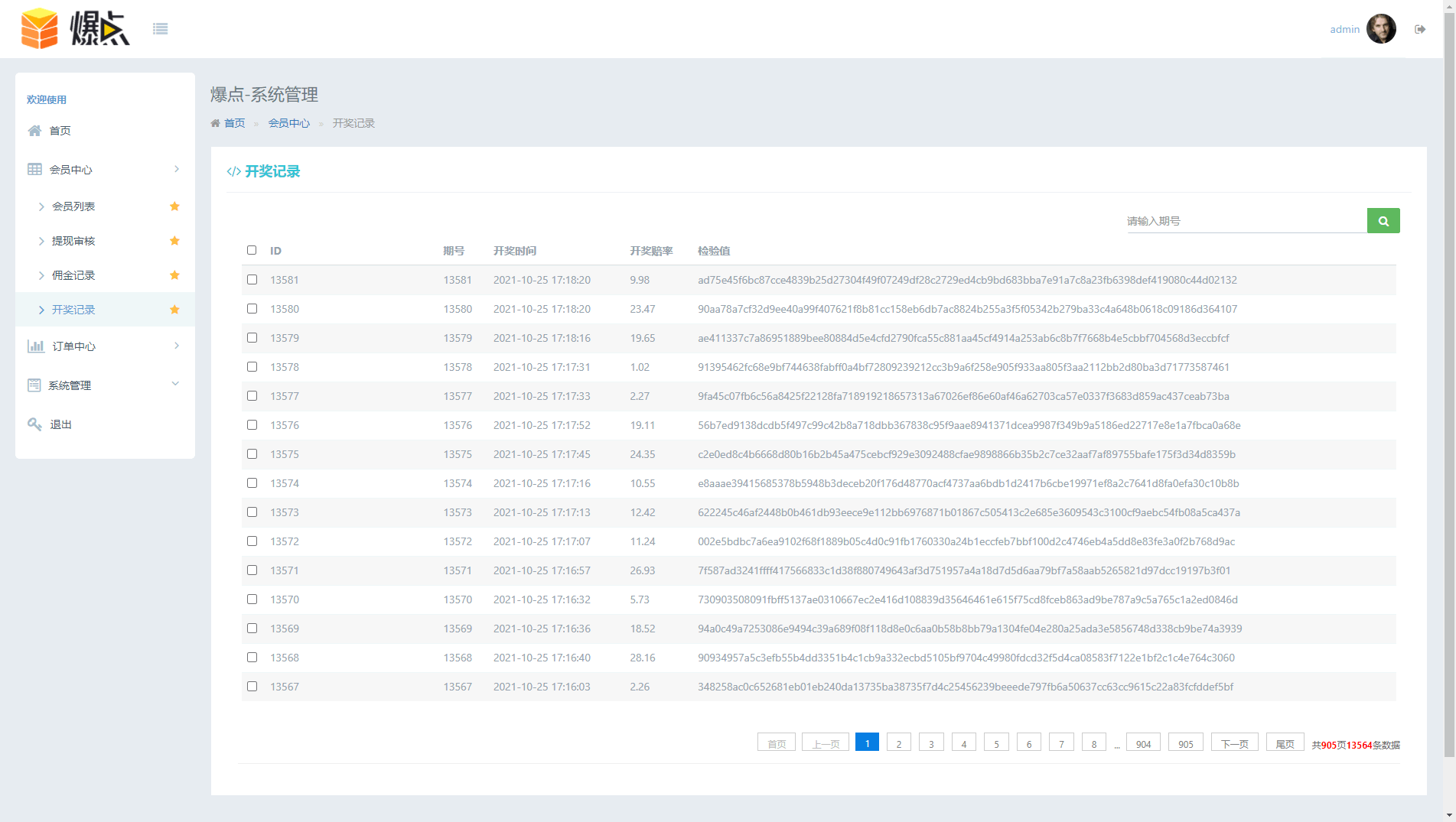The height and width of the screenshot is (822, 1456).
Task: Click the 下一页 next page button
Action: coord(1234,743)
